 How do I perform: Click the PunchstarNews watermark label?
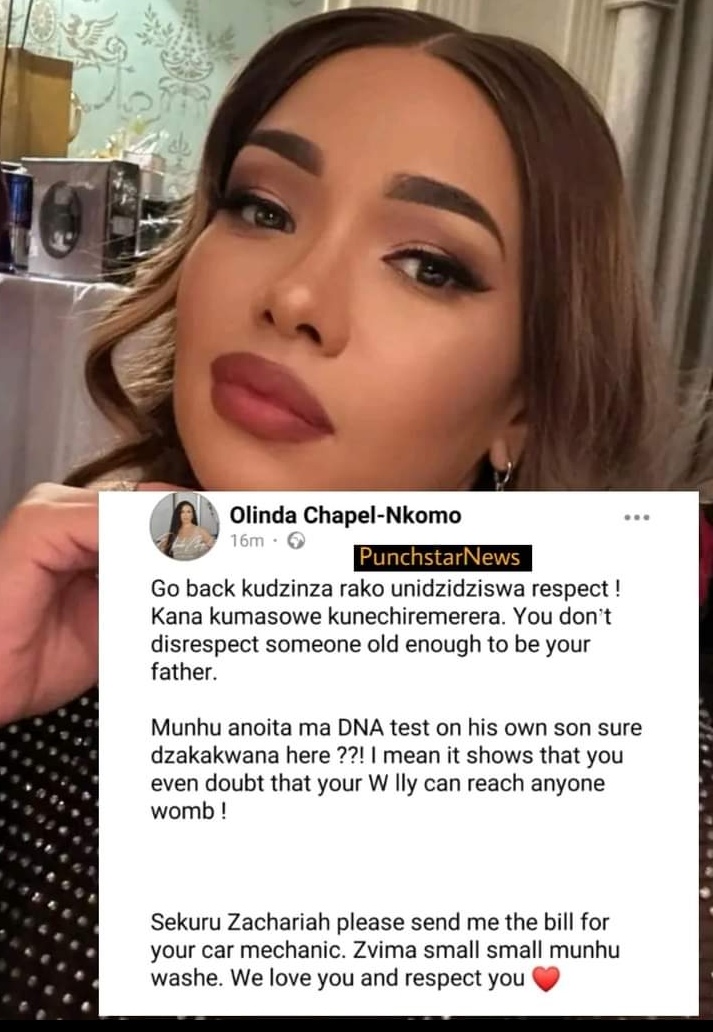442,557
